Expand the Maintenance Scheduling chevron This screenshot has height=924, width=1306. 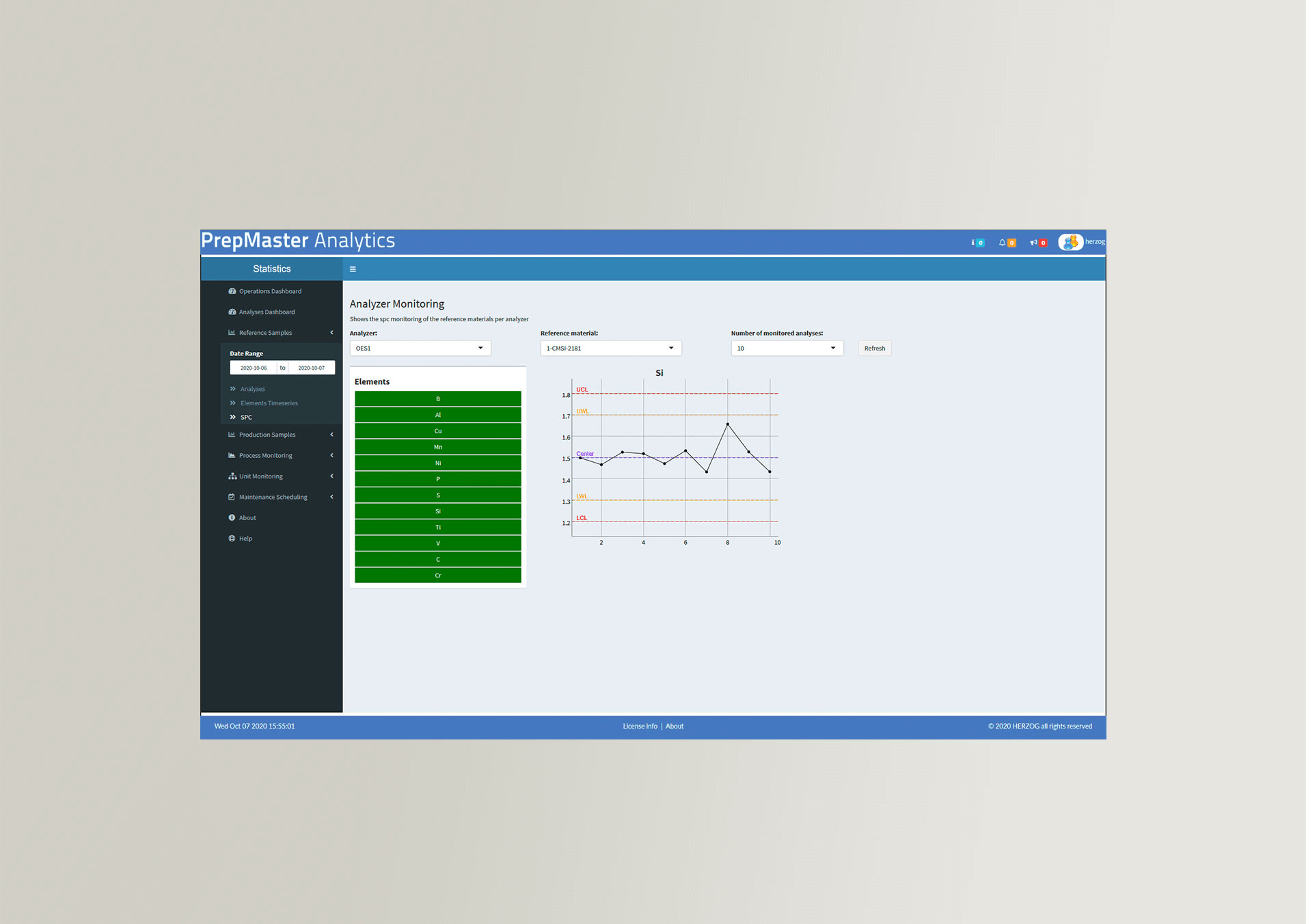tap(332, 497)
